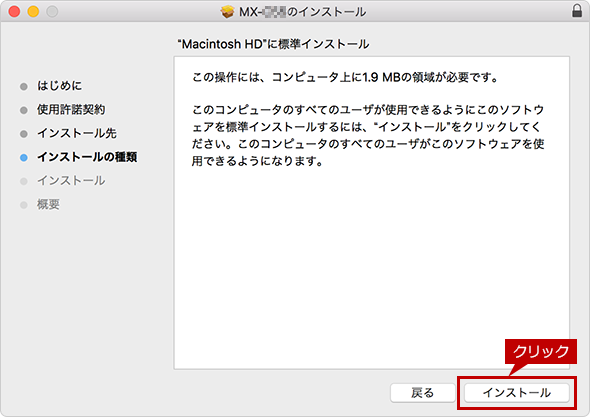Click the インストール button
The image size is (590, 417).
(x=516, y=393)
